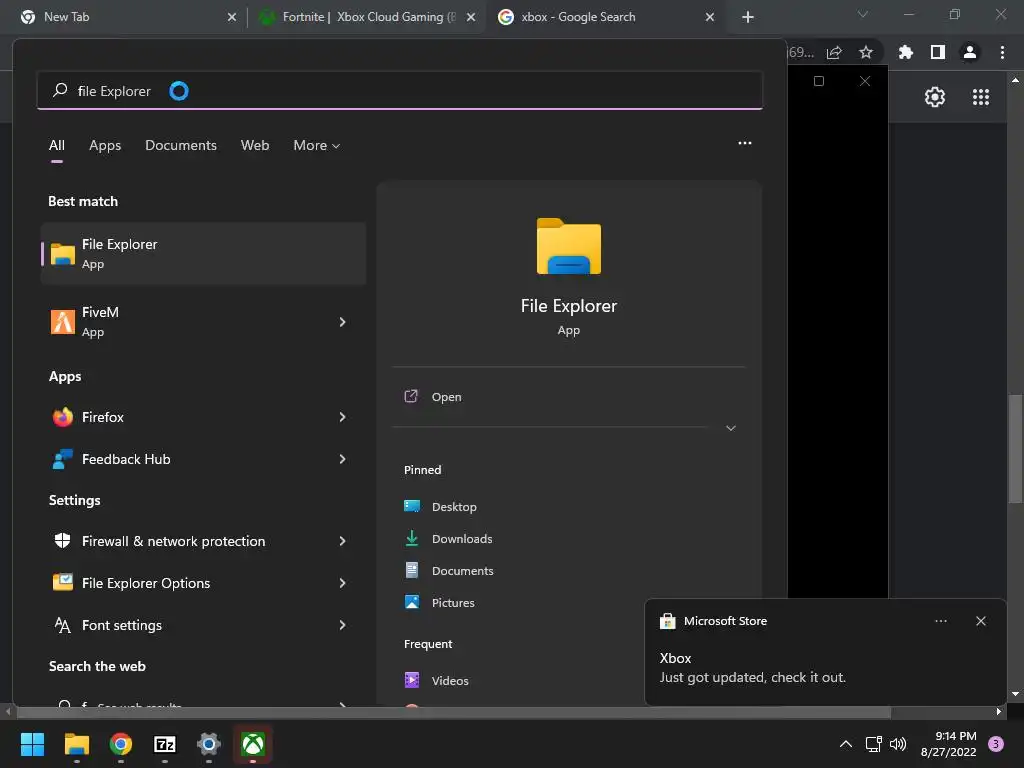
Task: Switch to Fortnite Xbox Cloud Gaming tab
Action: 367,17
